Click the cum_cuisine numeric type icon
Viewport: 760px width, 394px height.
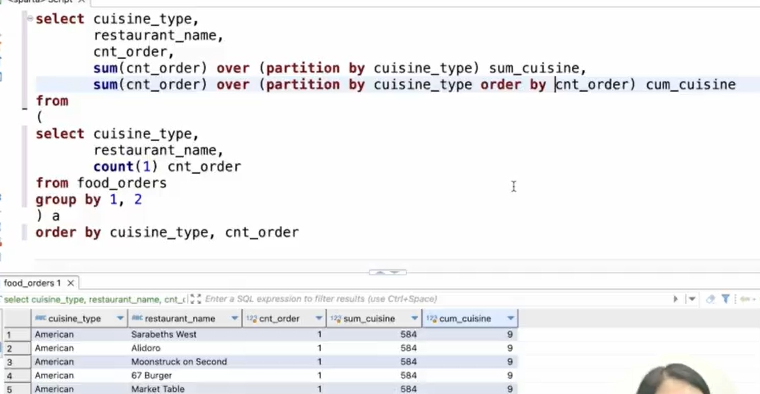coord(432,318)
